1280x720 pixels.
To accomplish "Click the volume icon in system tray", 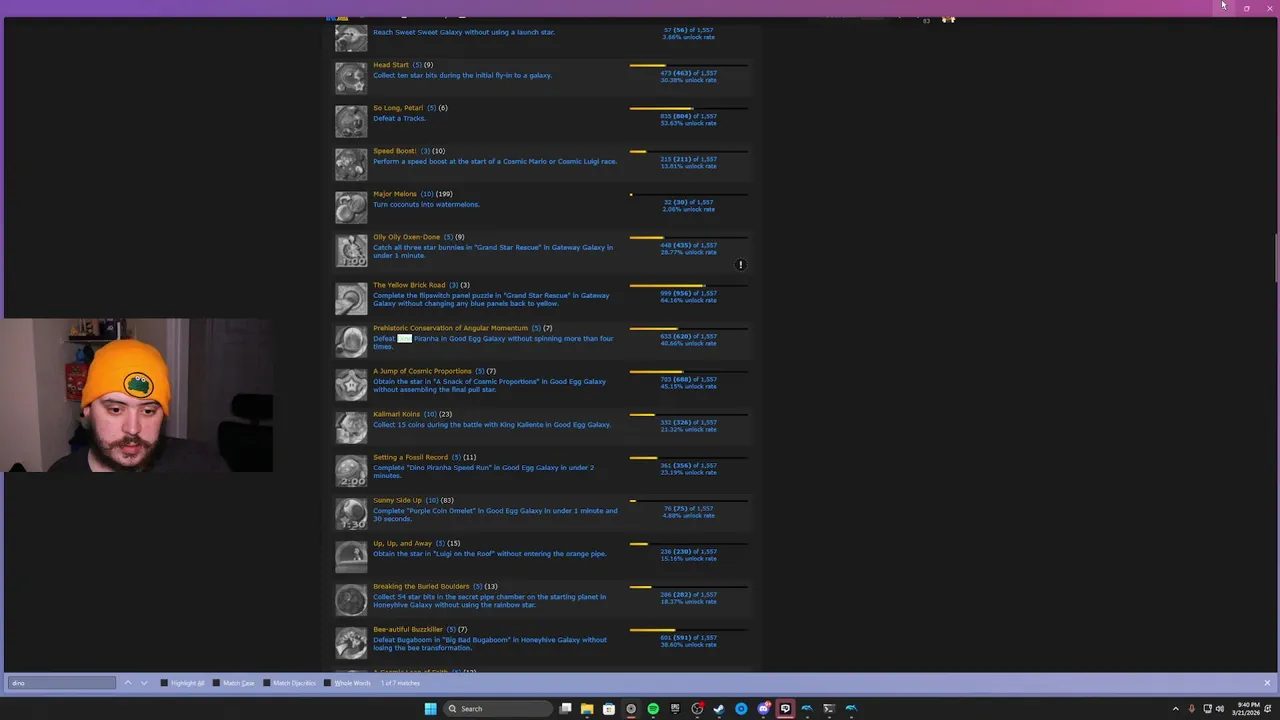I will coord(1220,708).
